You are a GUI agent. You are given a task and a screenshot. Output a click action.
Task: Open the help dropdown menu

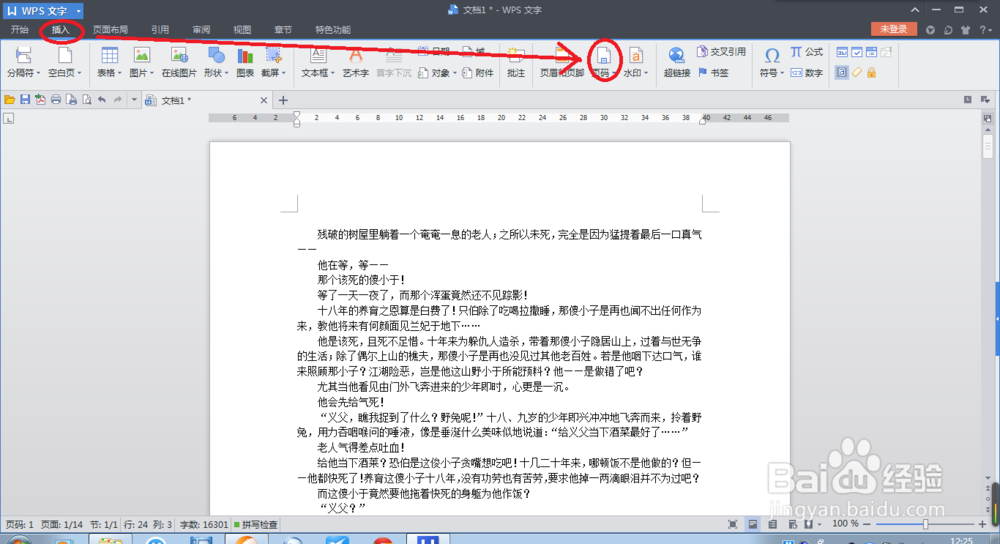click(985, 29)
